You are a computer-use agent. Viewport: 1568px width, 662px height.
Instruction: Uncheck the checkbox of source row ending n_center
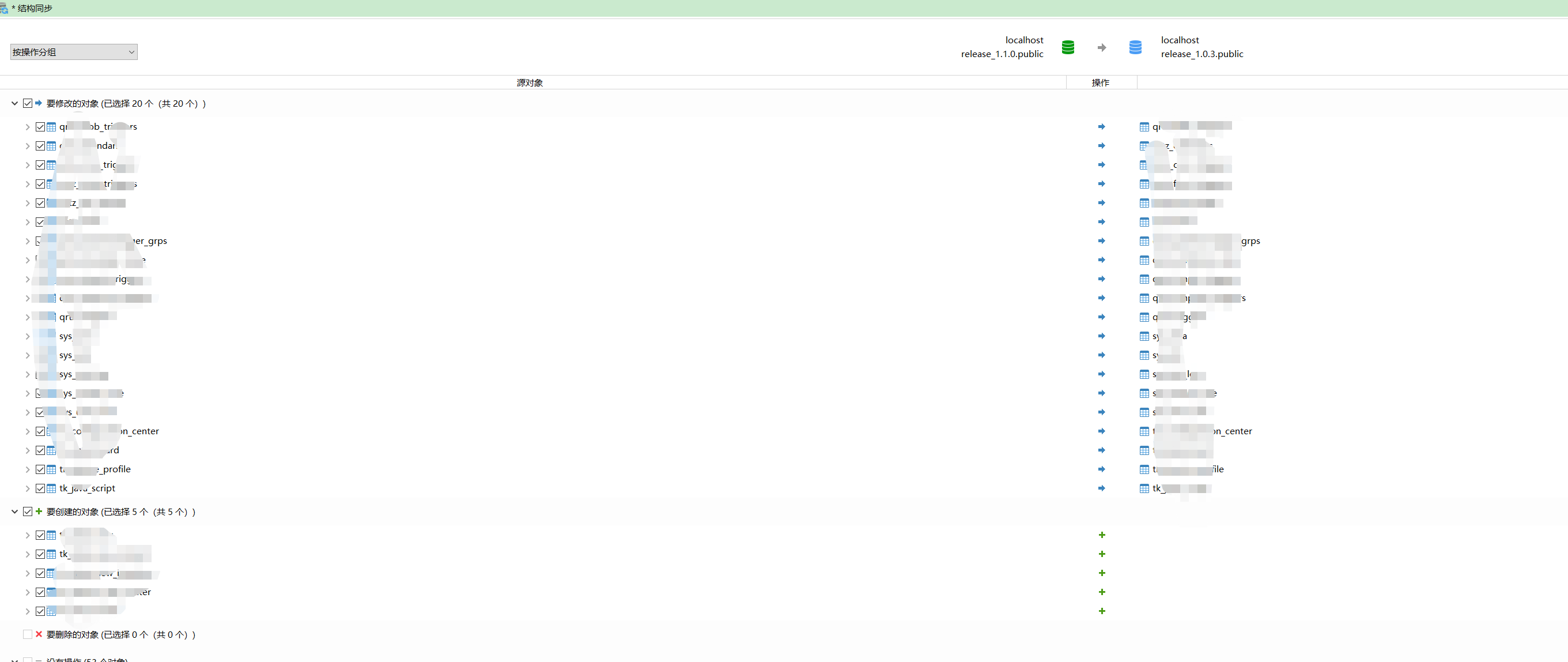coord(40,431)
